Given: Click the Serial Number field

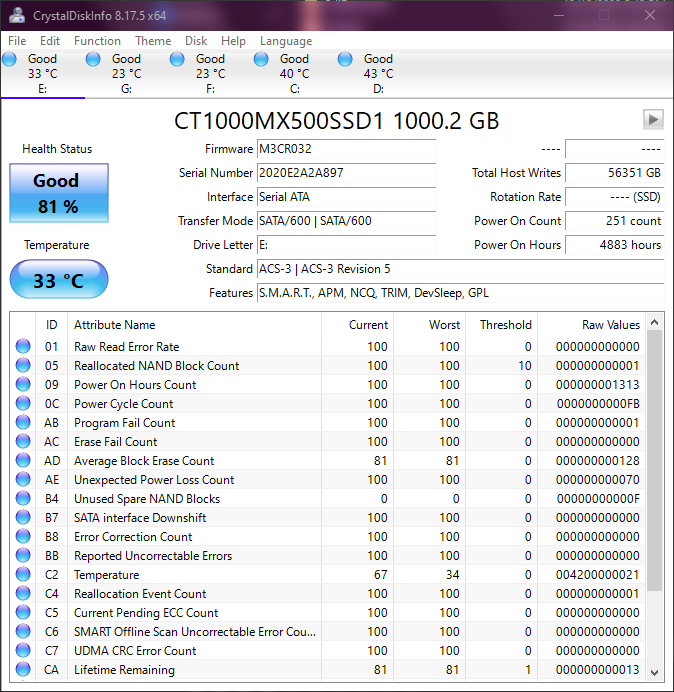Looking at the screenshot, I should [346, 173].
